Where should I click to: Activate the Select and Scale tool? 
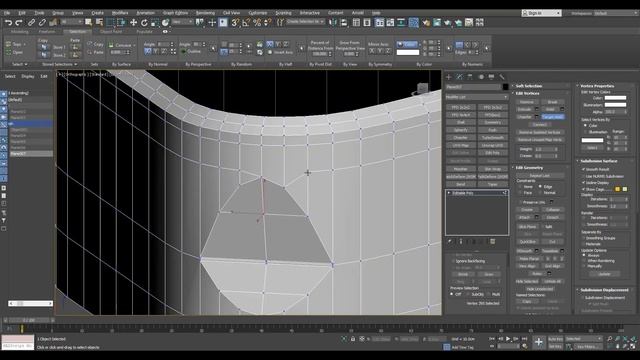(x=155, y=23)
